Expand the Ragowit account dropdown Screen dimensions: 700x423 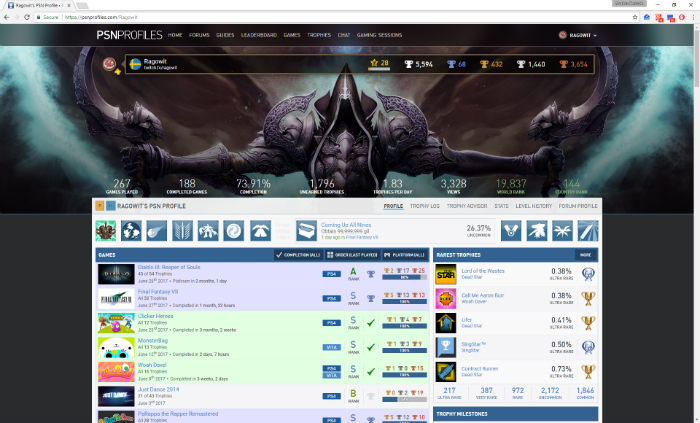click(578, 35)
